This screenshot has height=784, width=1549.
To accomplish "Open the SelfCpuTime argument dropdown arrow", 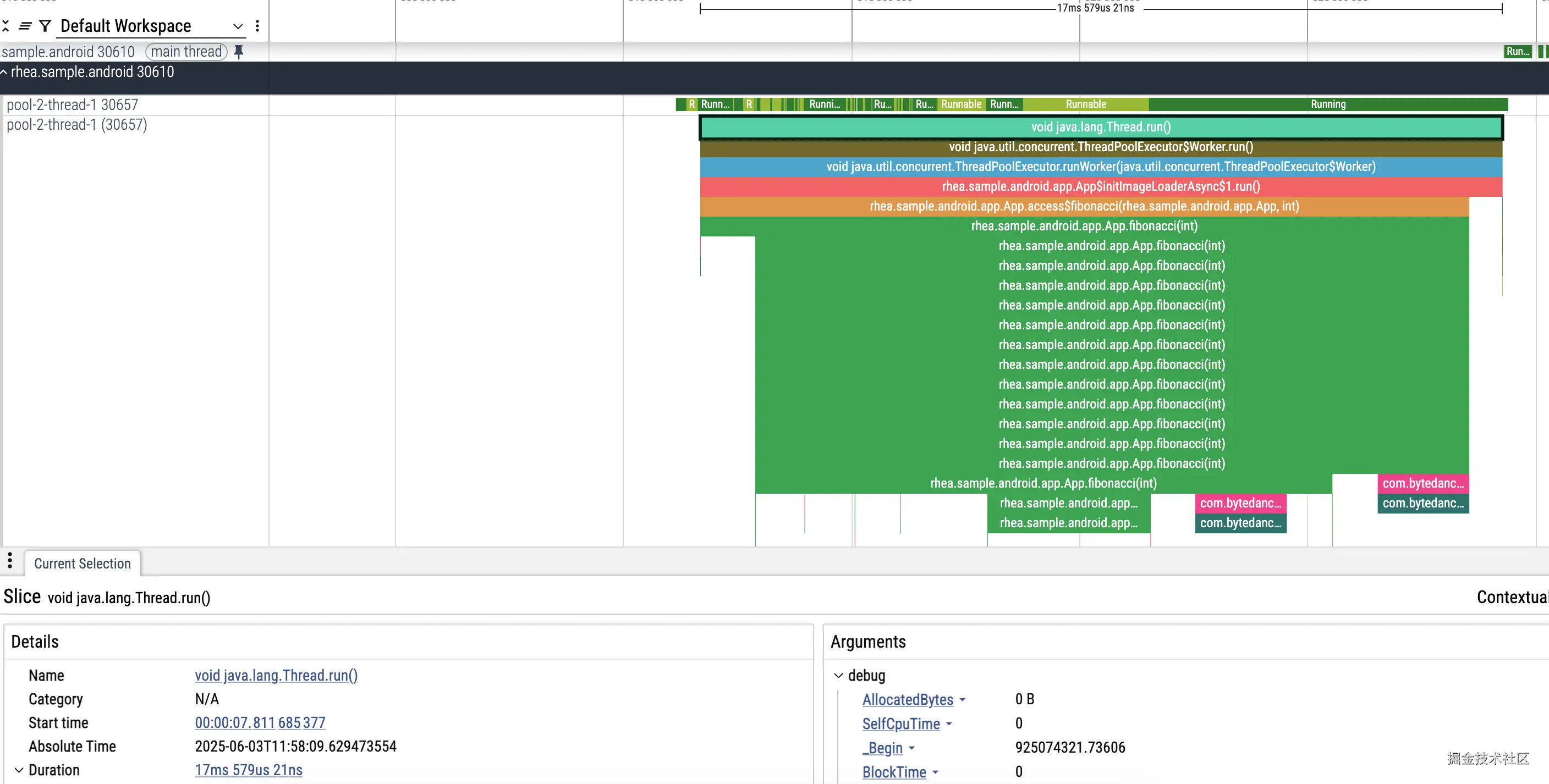I will 949,724.
